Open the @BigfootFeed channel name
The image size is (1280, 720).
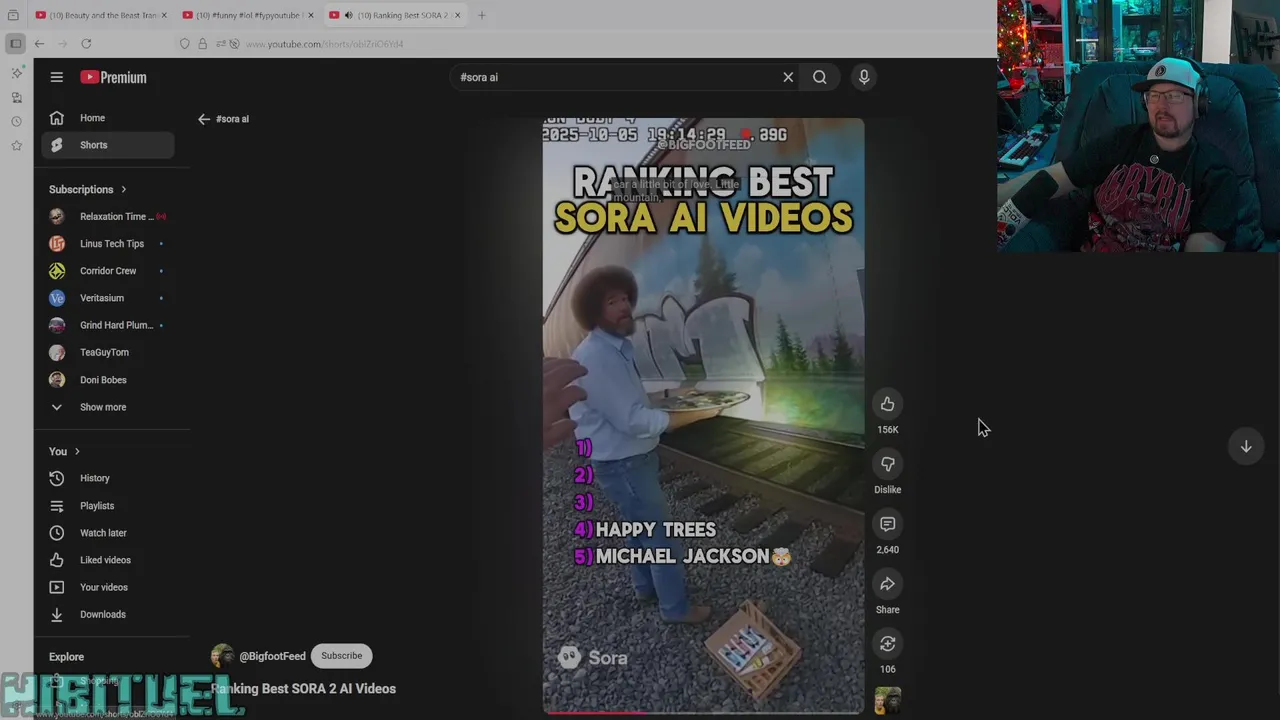tap(272, 656)
